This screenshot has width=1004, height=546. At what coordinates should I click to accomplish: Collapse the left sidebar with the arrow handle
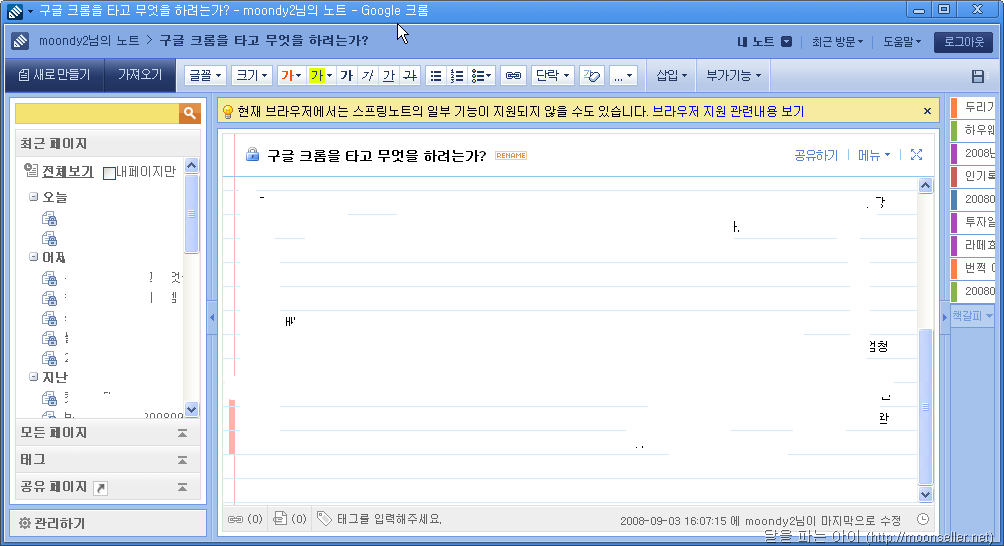click(212, 317)
